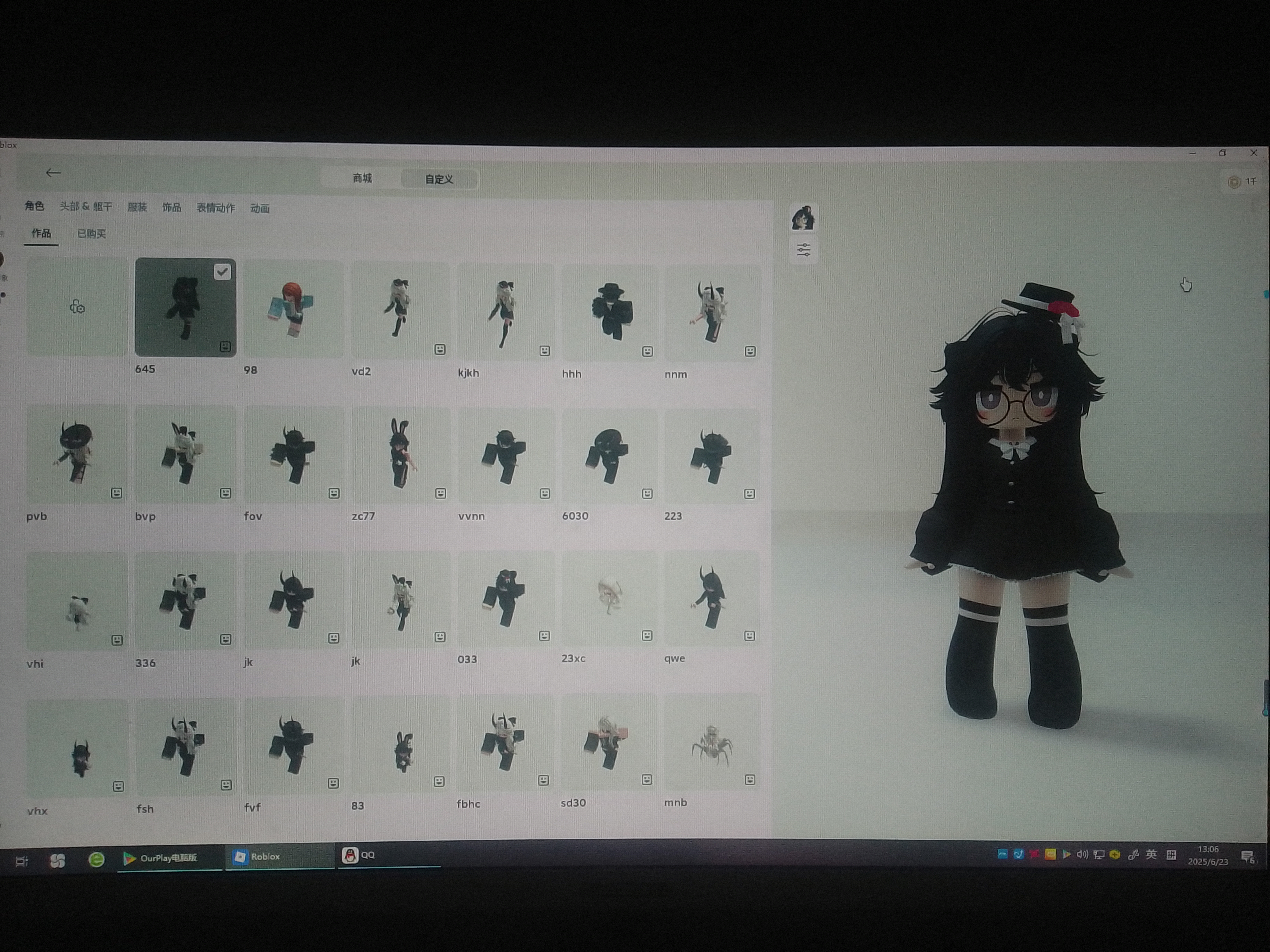Select the 已购买 sub-tab
1270x952 pixels.
[x=92, y=234]
